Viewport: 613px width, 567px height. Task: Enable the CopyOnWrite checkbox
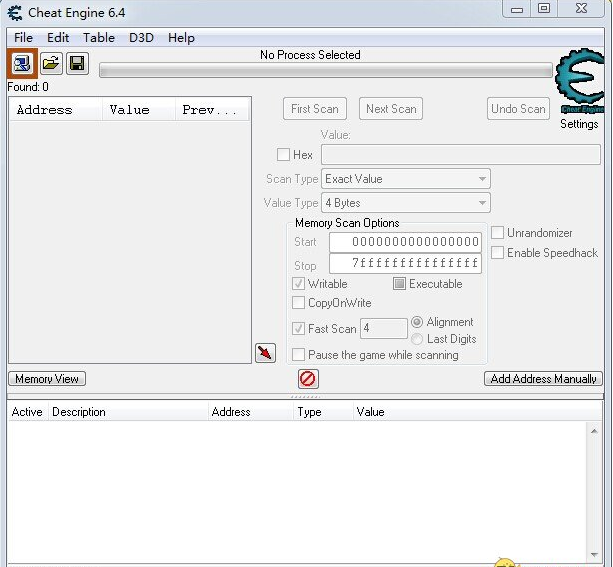298,303
